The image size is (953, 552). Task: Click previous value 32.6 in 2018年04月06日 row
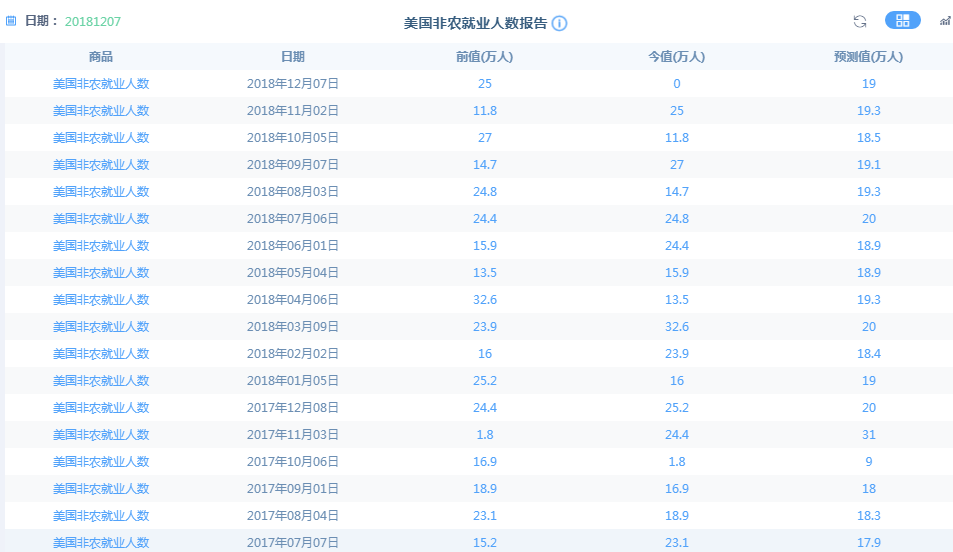tap(484, 300)
